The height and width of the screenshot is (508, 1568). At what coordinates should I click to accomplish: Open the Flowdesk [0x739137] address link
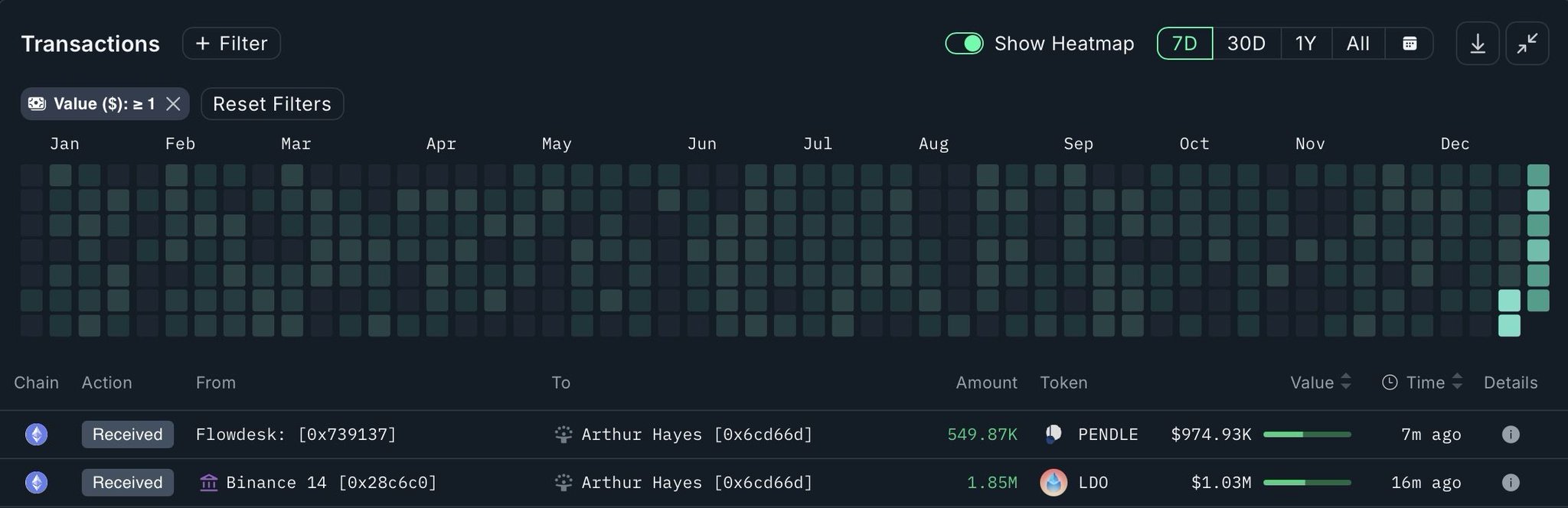tap(296, 435)
